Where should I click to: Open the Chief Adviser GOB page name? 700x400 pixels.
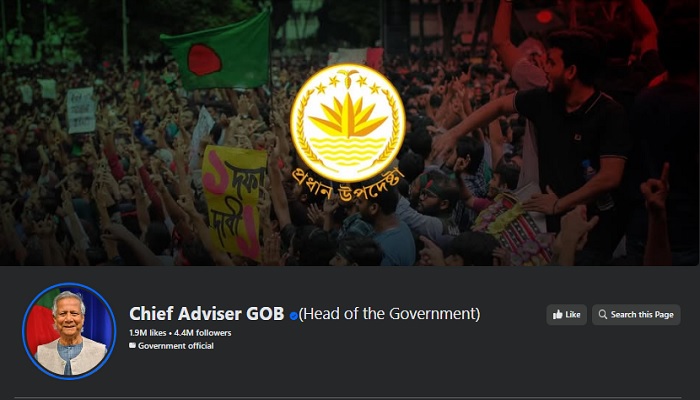pyautogui.click(x=207, y=314)
